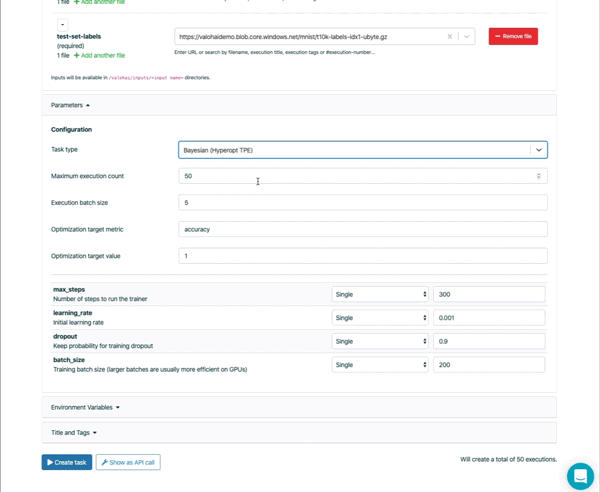Click Create task button
The image size is (600, 492).
point(66,462)
